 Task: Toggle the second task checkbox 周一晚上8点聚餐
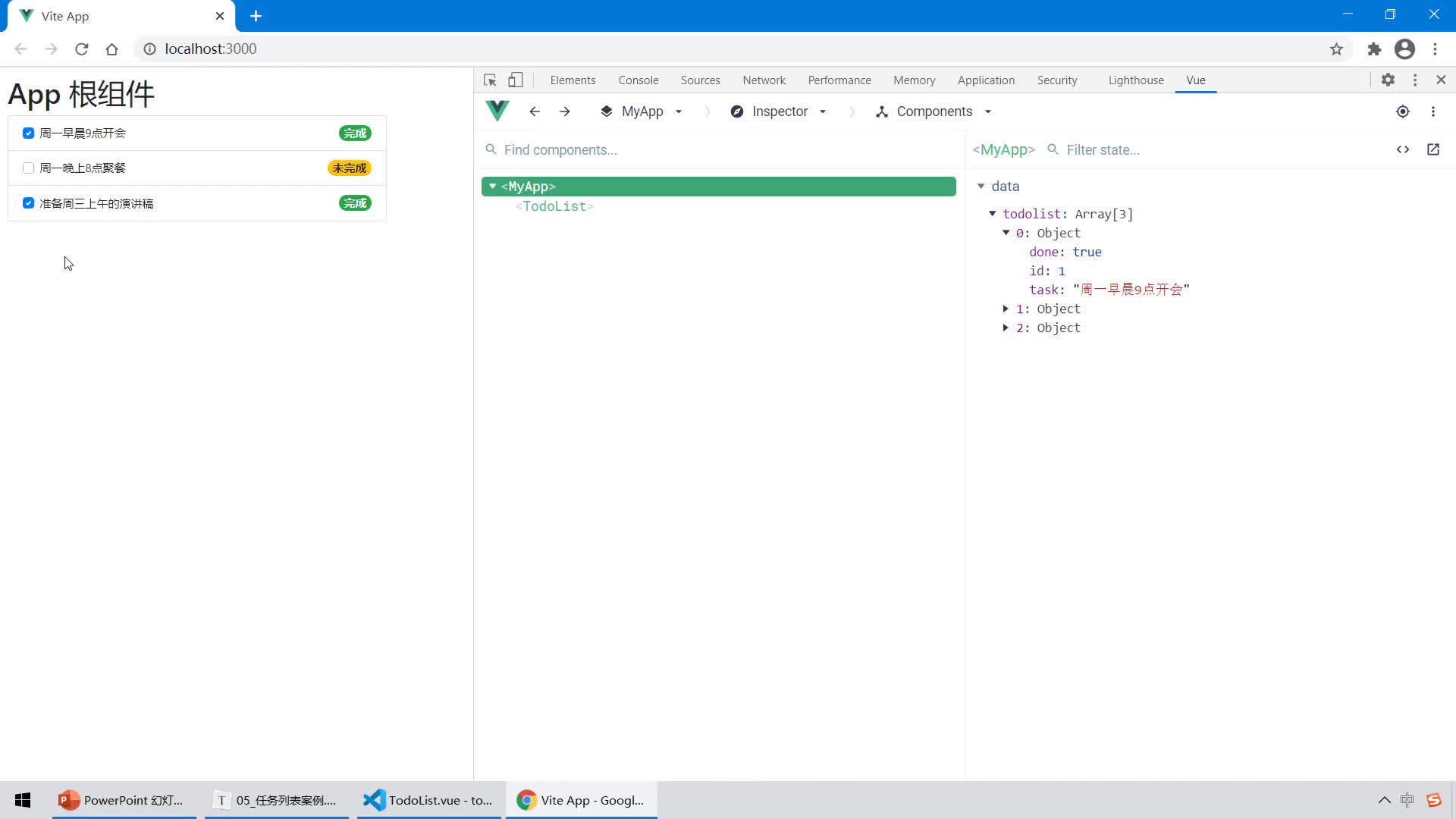tap(28, 168)
